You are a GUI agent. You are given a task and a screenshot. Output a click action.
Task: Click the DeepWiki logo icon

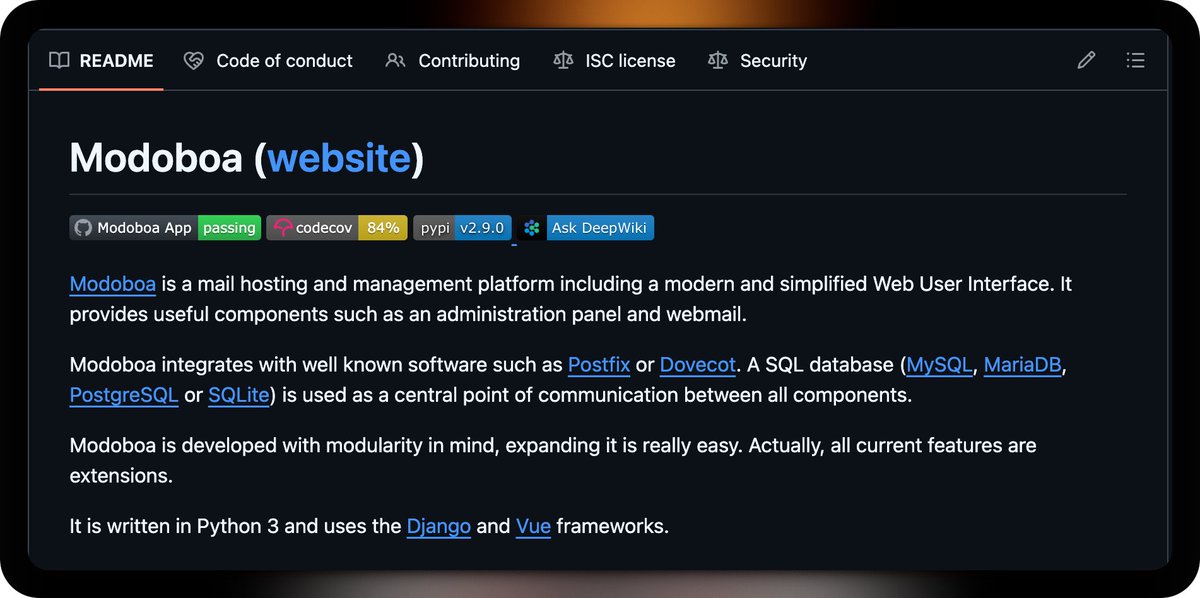[x=532, y=228]
